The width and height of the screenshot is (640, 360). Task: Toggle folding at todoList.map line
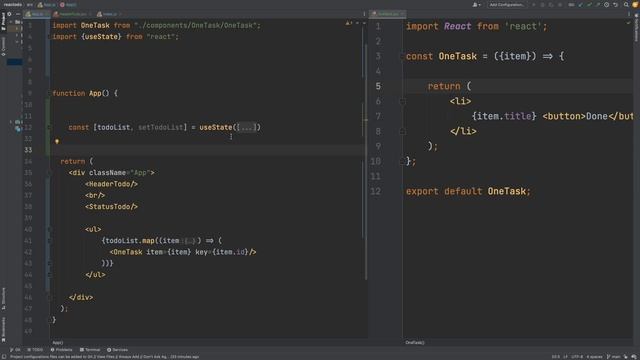tap(49, 241)
